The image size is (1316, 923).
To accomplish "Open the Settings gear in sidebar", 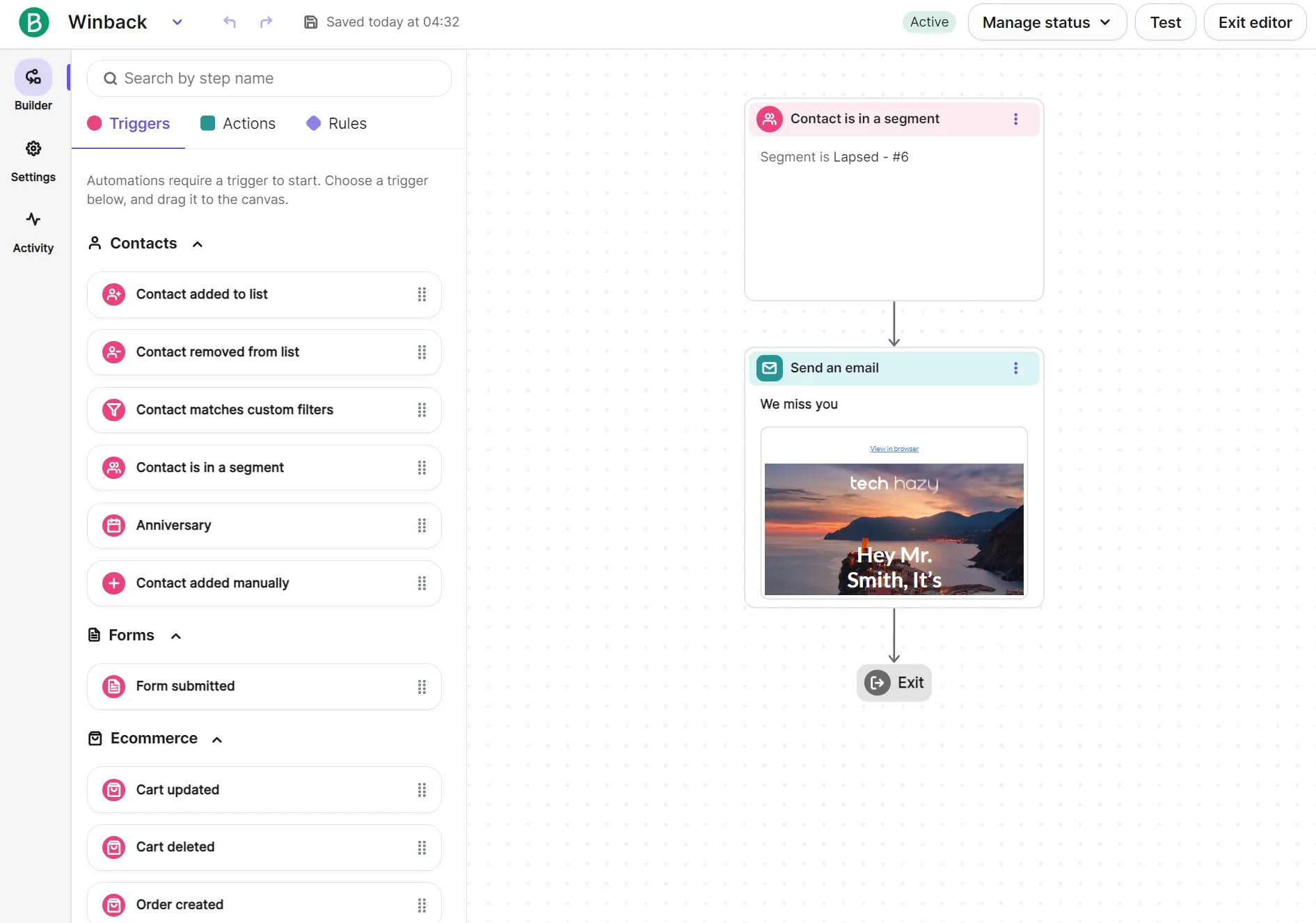I will (x=33, y=148).
